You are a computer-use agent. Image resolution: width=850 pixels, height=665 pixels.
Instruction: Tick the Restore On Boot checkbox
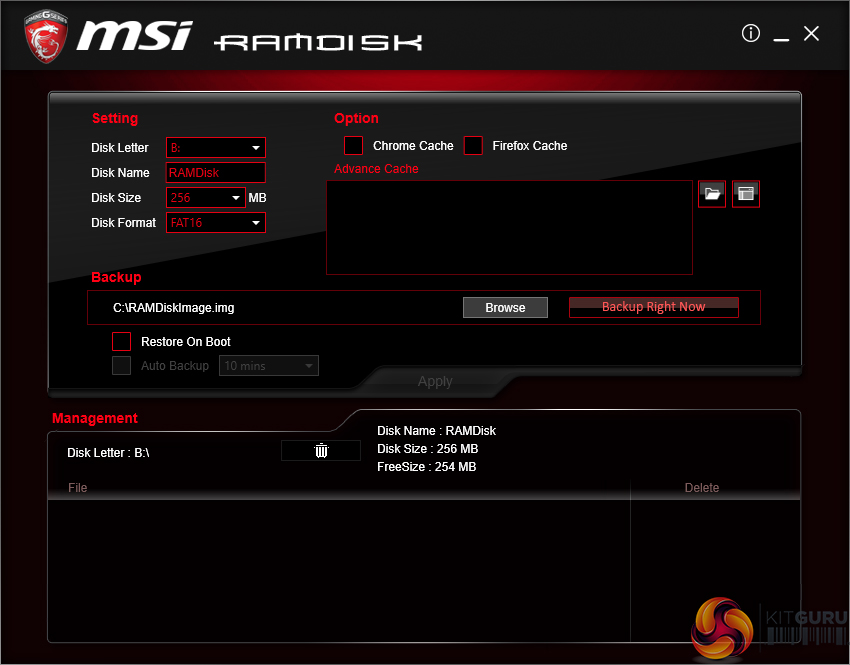tap(121, 341)
